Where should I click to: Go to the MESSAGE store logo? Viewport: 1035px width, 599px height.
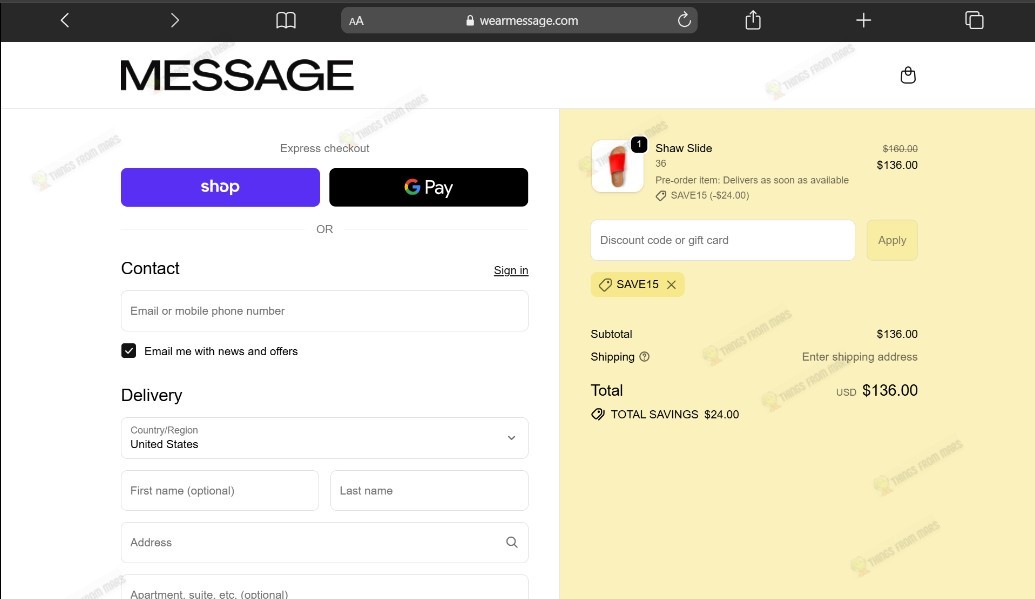pos(237,75)
